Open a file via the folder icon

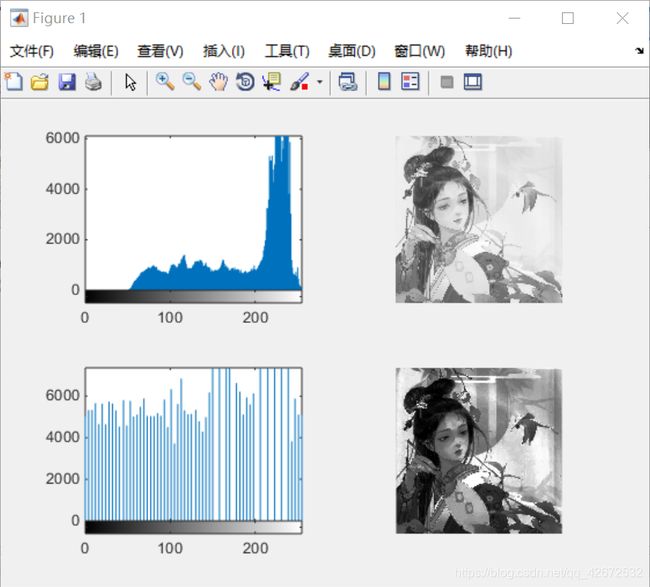pos(40,82)
